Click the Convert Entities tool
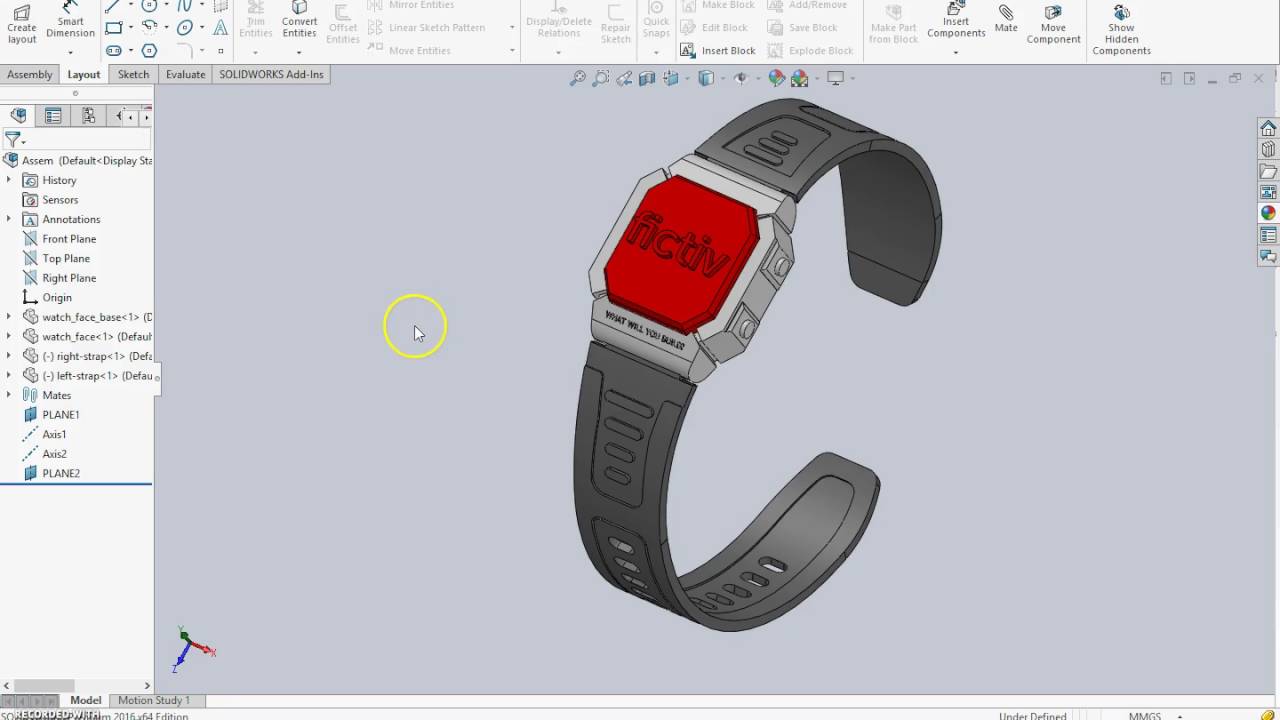1280x720 pixels. pos(299,22)
